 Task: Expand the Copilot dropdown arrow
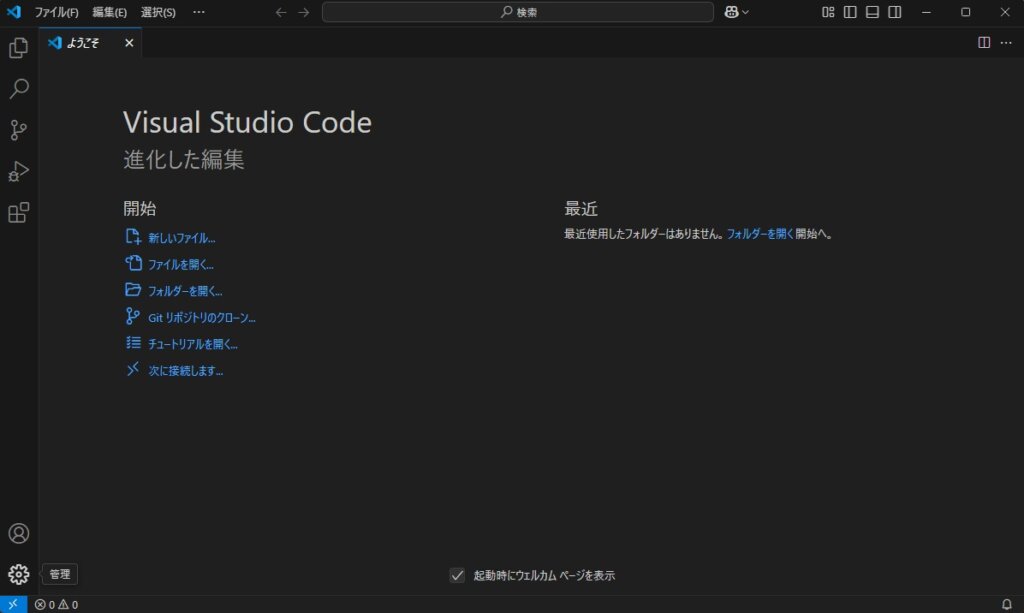pos(745,12)
